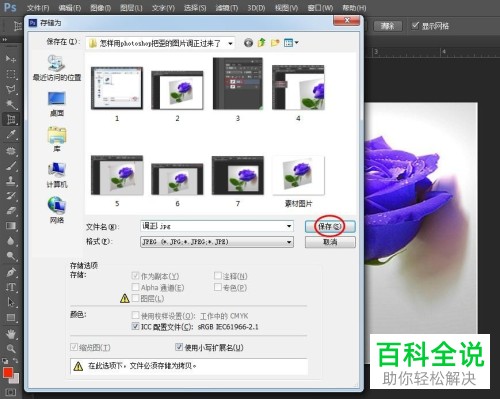Open the 帮助 menu

coord(354,8)
